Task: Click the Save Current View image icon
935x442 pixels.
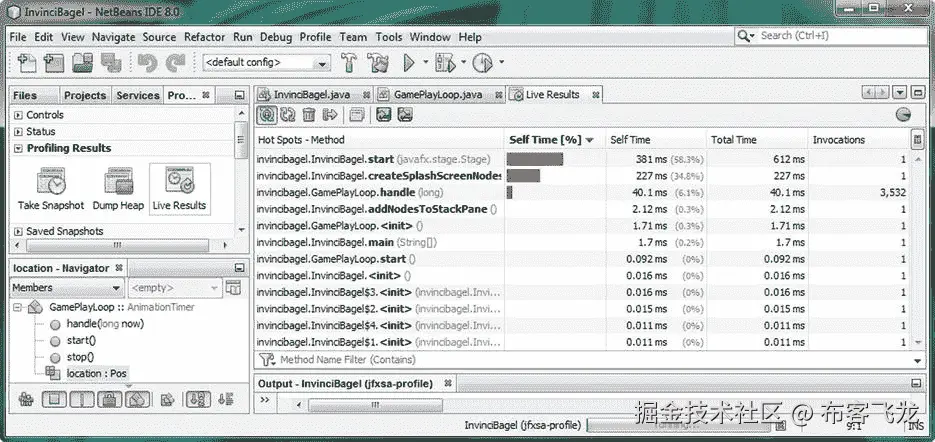Action: (x=384, y=115)
